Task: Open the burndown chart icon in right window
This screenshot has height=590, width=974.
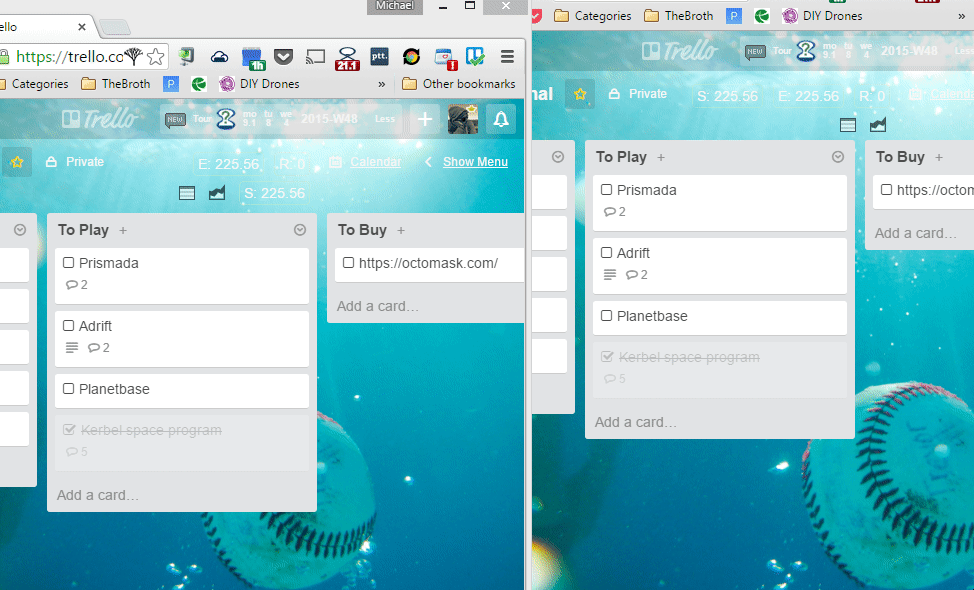Action: 878,125
